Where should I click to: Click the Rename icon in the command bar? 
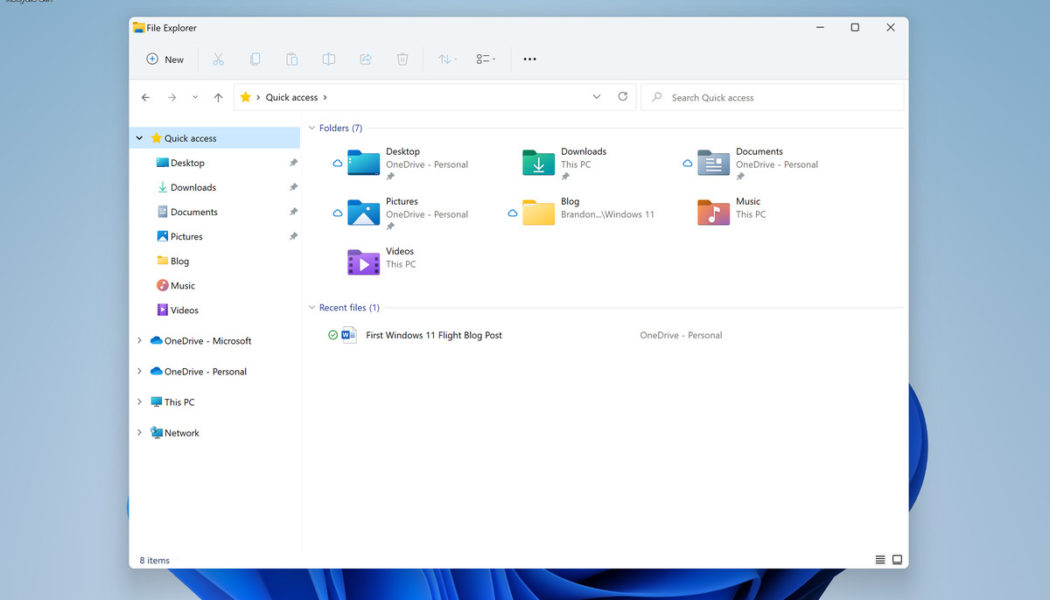329,59
